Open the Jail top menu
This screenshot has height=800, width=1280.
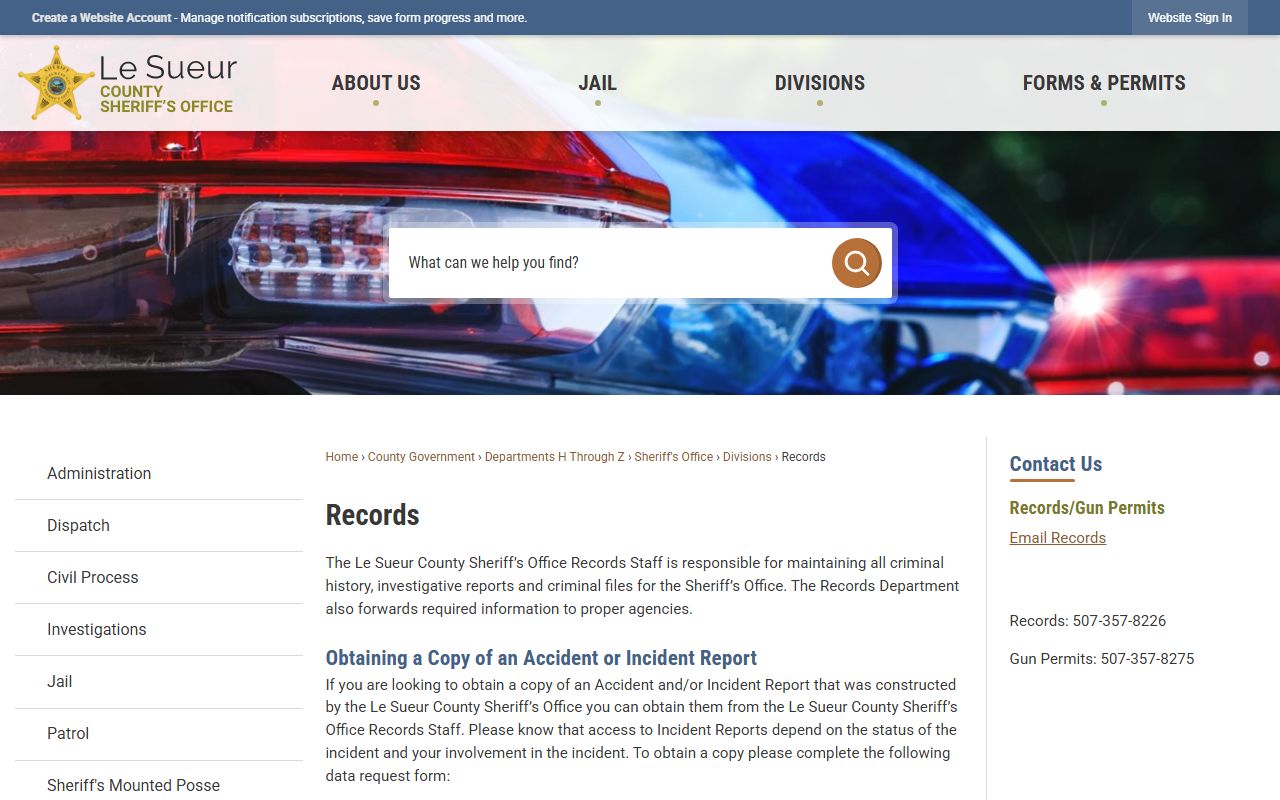pyautogui.click(x=597, y=83)
